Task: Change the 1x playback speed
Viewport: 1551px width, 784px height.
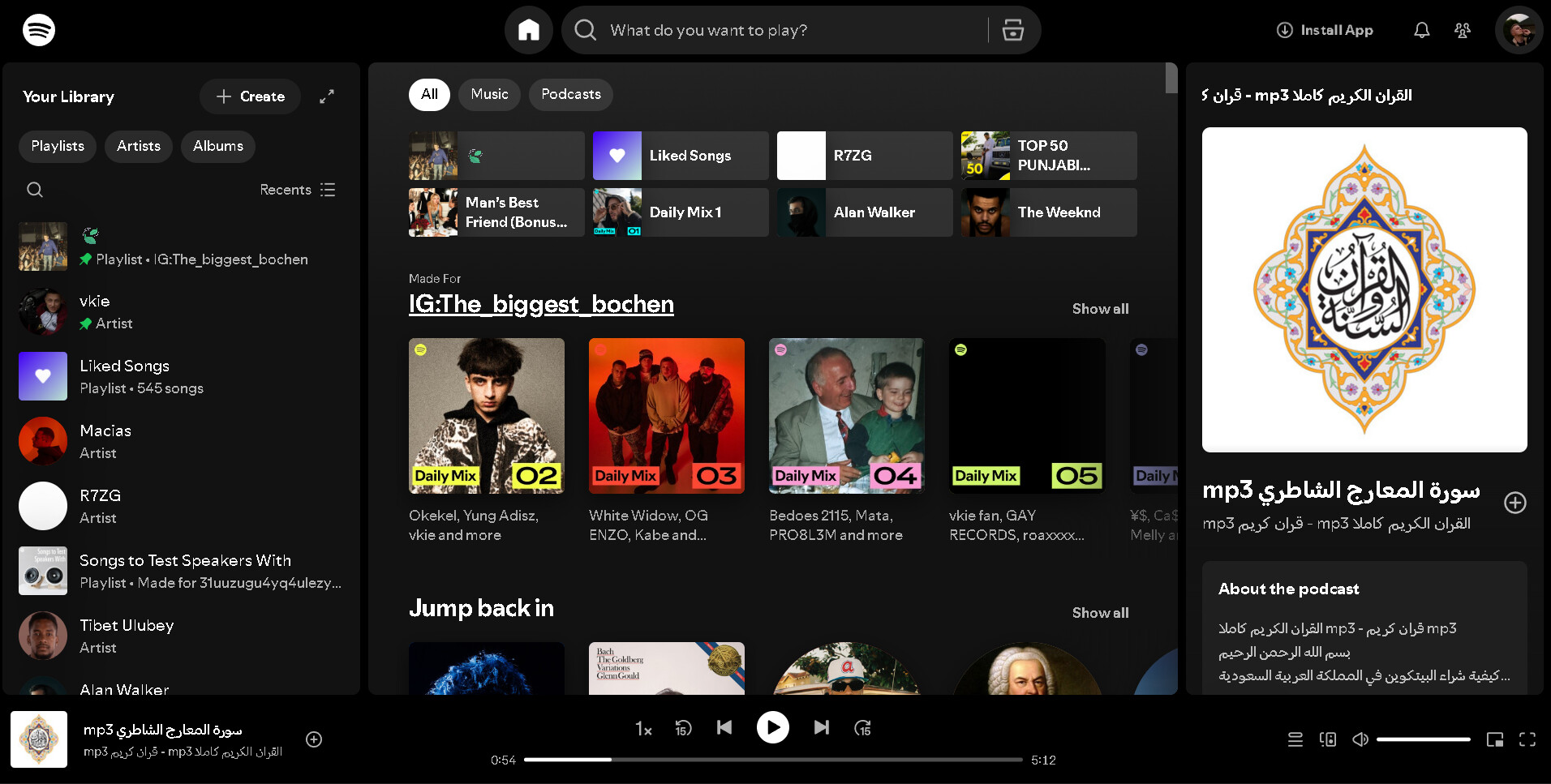Action: 643,729
